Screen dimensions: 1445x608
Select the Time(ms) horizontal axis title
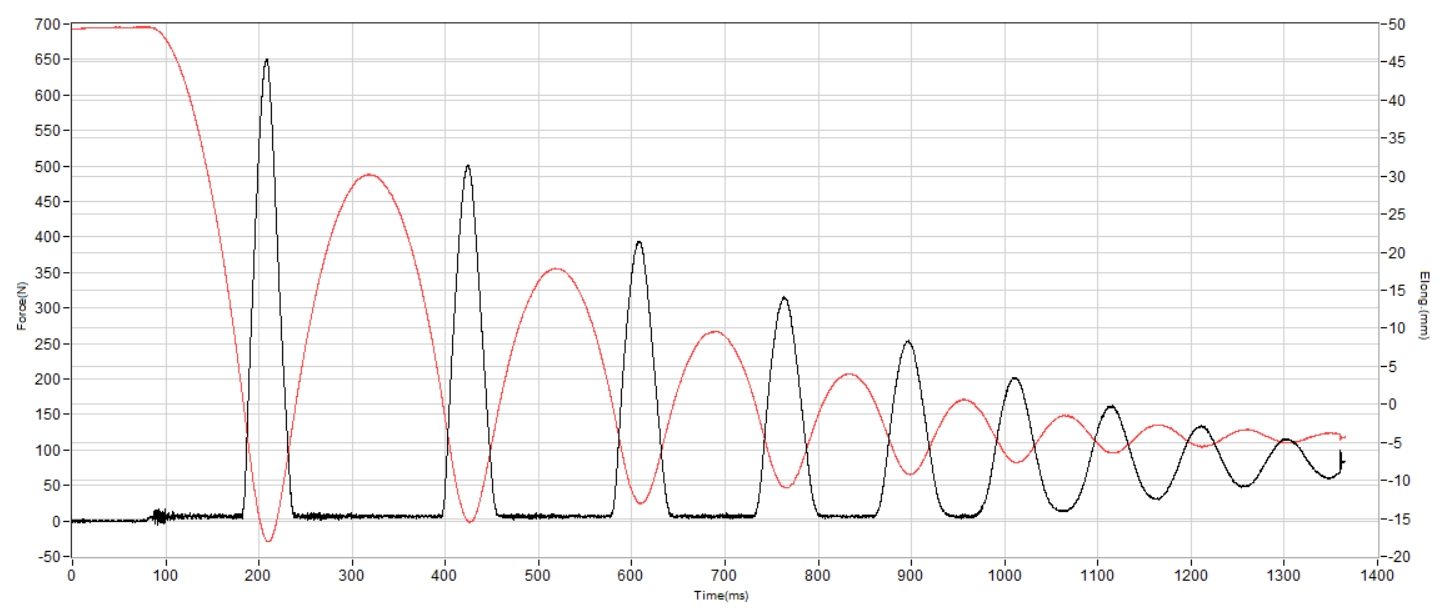(722, 595)
